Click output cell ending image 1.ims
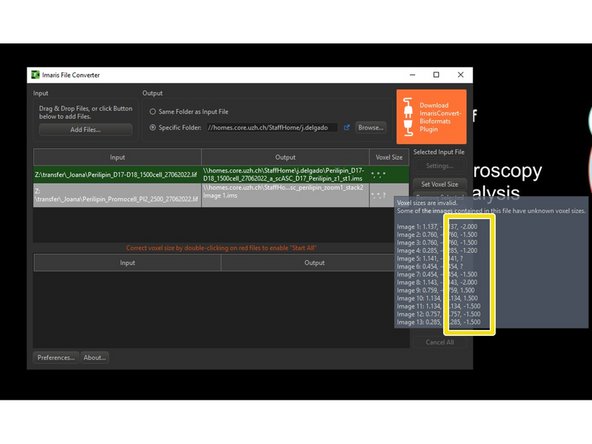 (285, 195)
